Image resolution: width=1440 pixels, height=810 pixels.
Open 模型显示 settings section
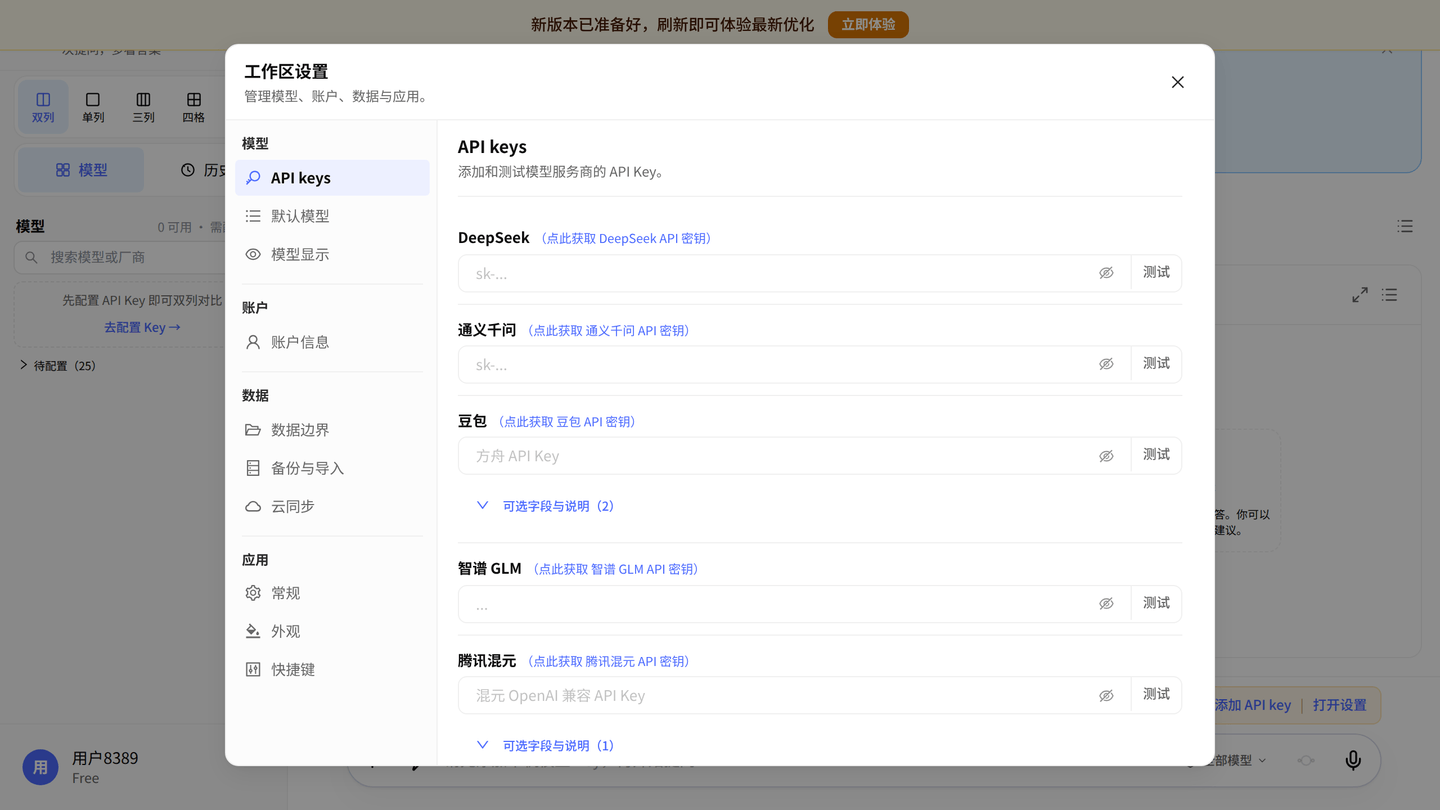[332, 254]
